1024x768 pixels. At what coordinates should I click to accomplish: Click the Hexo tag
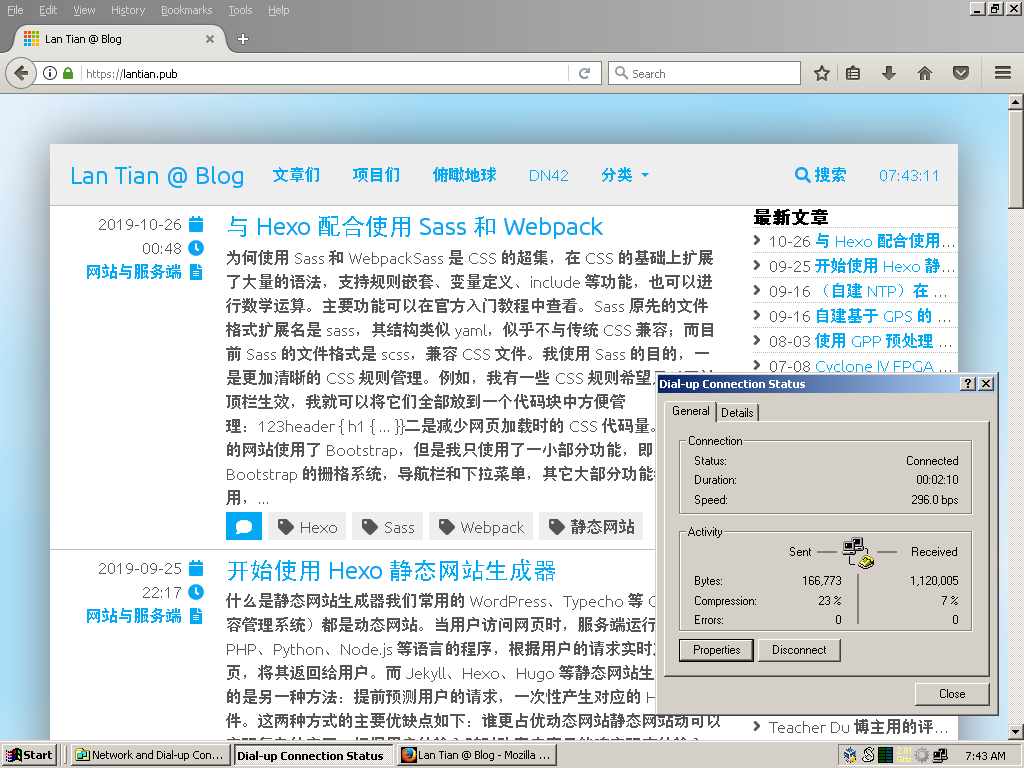307,526
